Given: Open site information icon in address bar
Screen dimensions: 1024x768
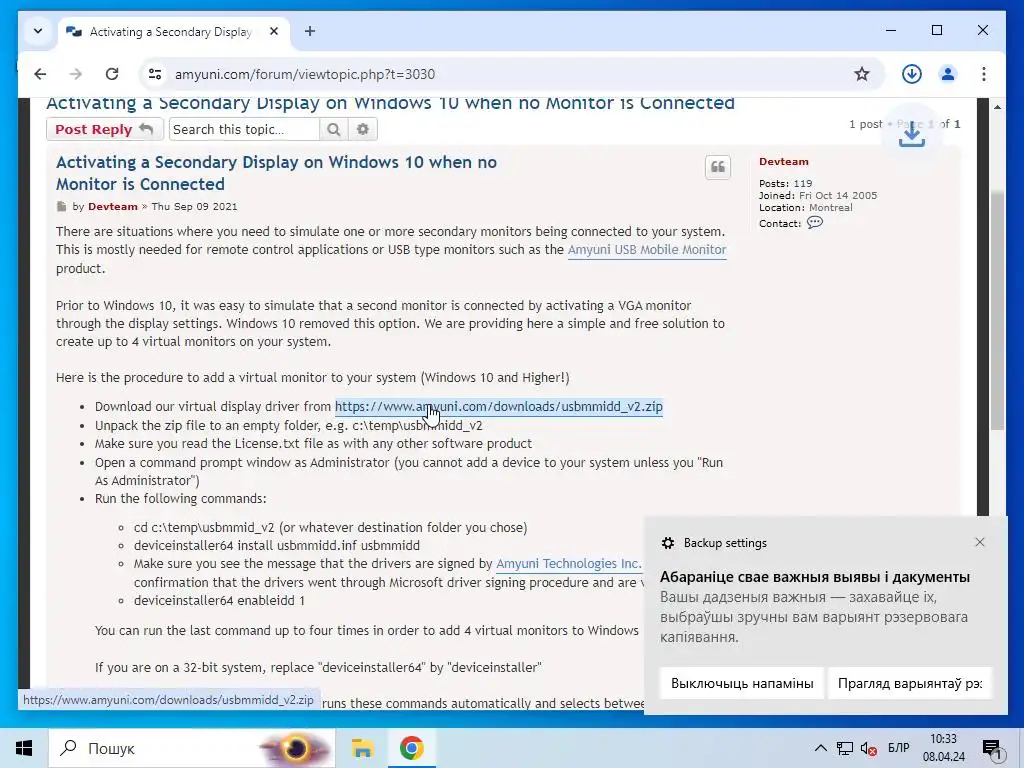Looking at the screenshot, I should click(155, 74).
